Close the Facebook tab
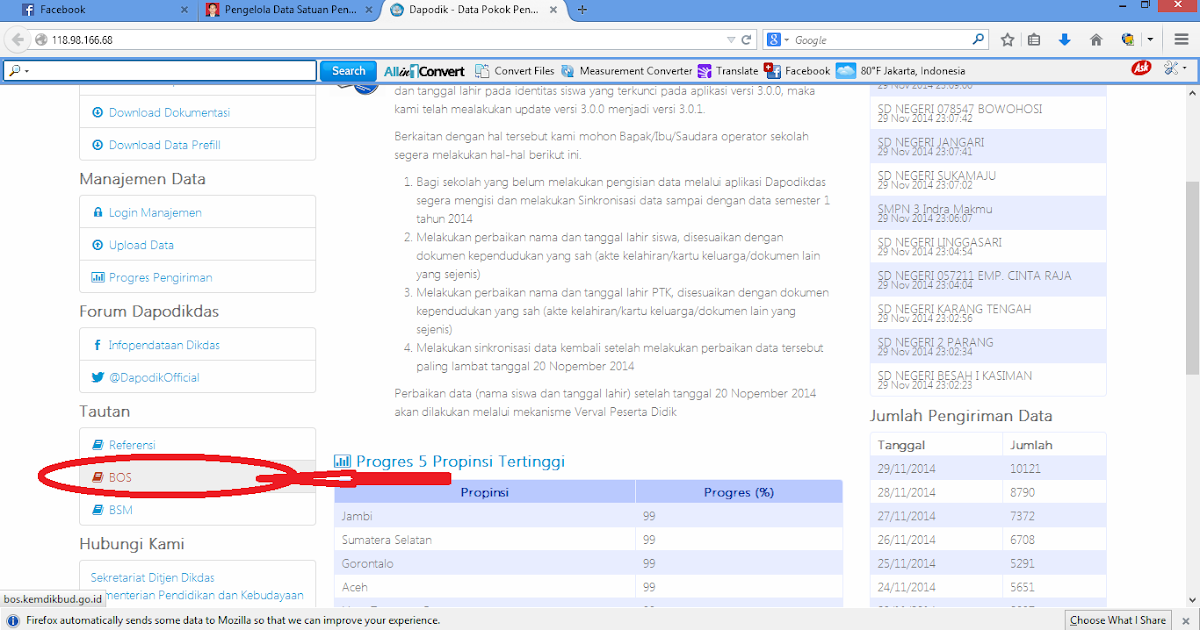The image size is (1200, 630). tap(182, 10)
